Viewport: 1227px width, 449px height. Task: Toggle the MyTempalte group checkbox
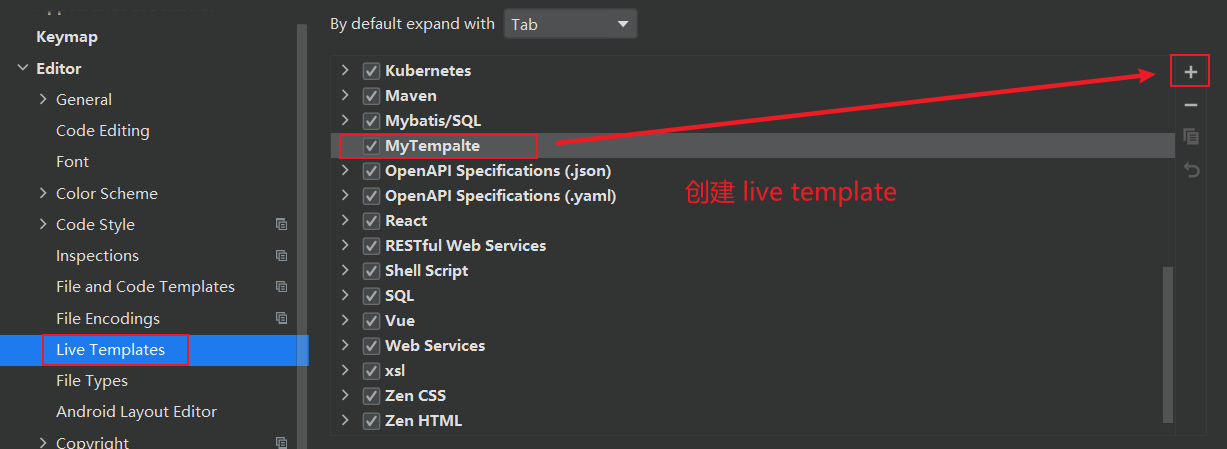point(371,146)
